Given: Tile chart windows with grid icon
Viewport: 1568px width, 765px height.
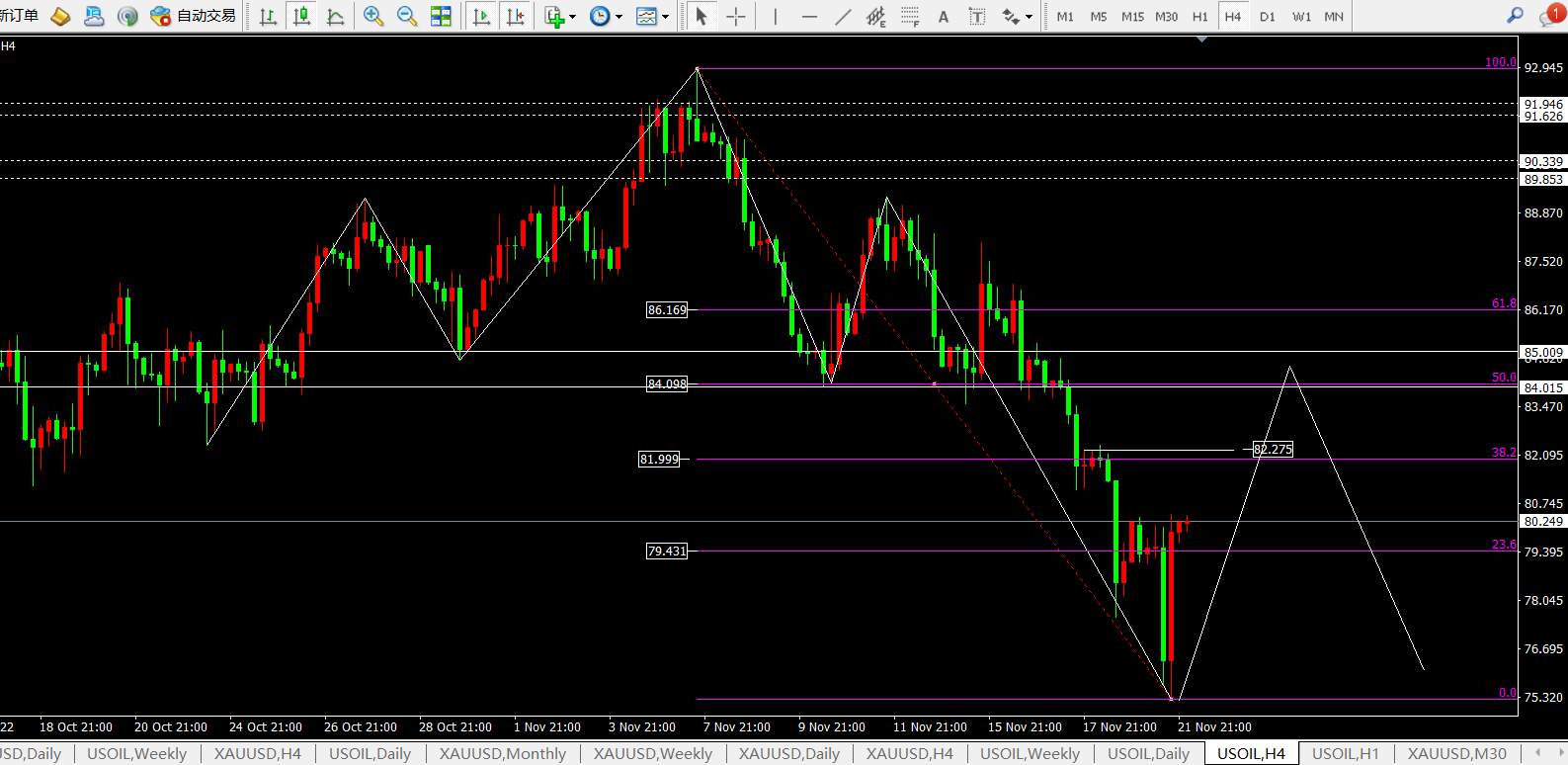Looking at the screenshot, I should (441, 16).
